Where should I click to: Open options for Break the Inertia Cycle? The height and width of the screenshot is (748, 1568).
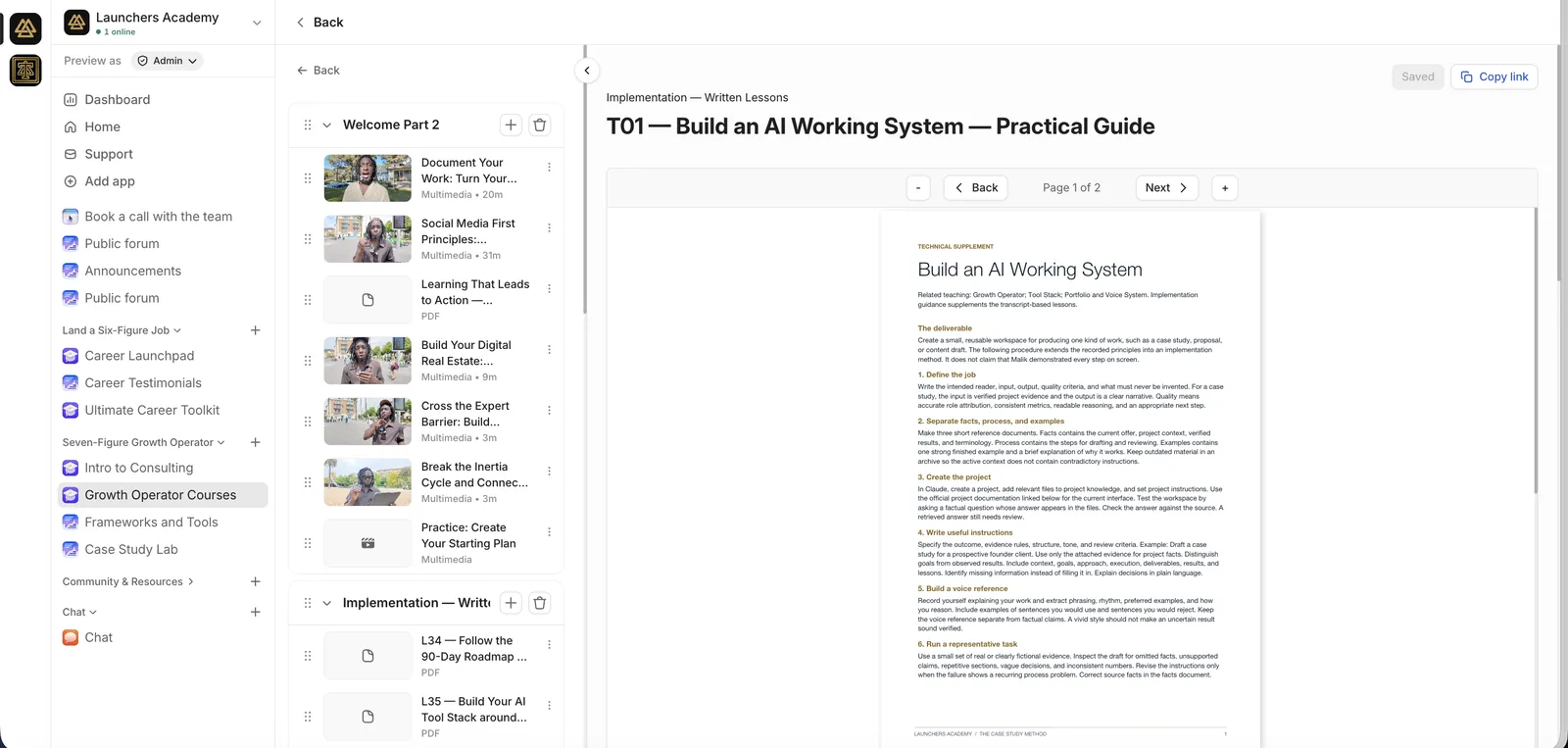pyautogui.click(x=549, y=472)
